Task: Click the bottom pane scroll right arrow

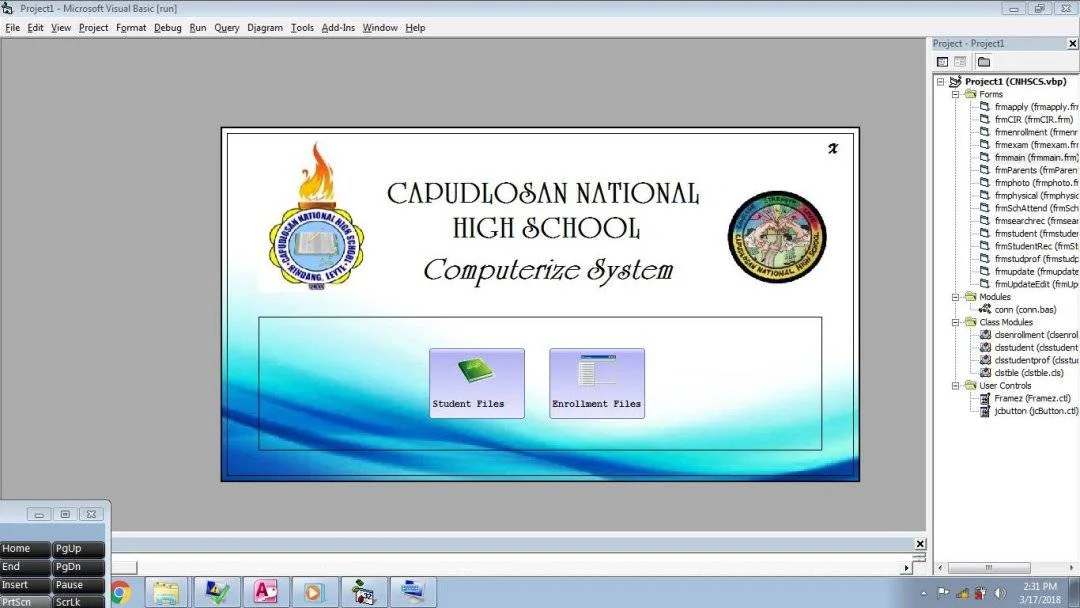Action: coord(906,568)
